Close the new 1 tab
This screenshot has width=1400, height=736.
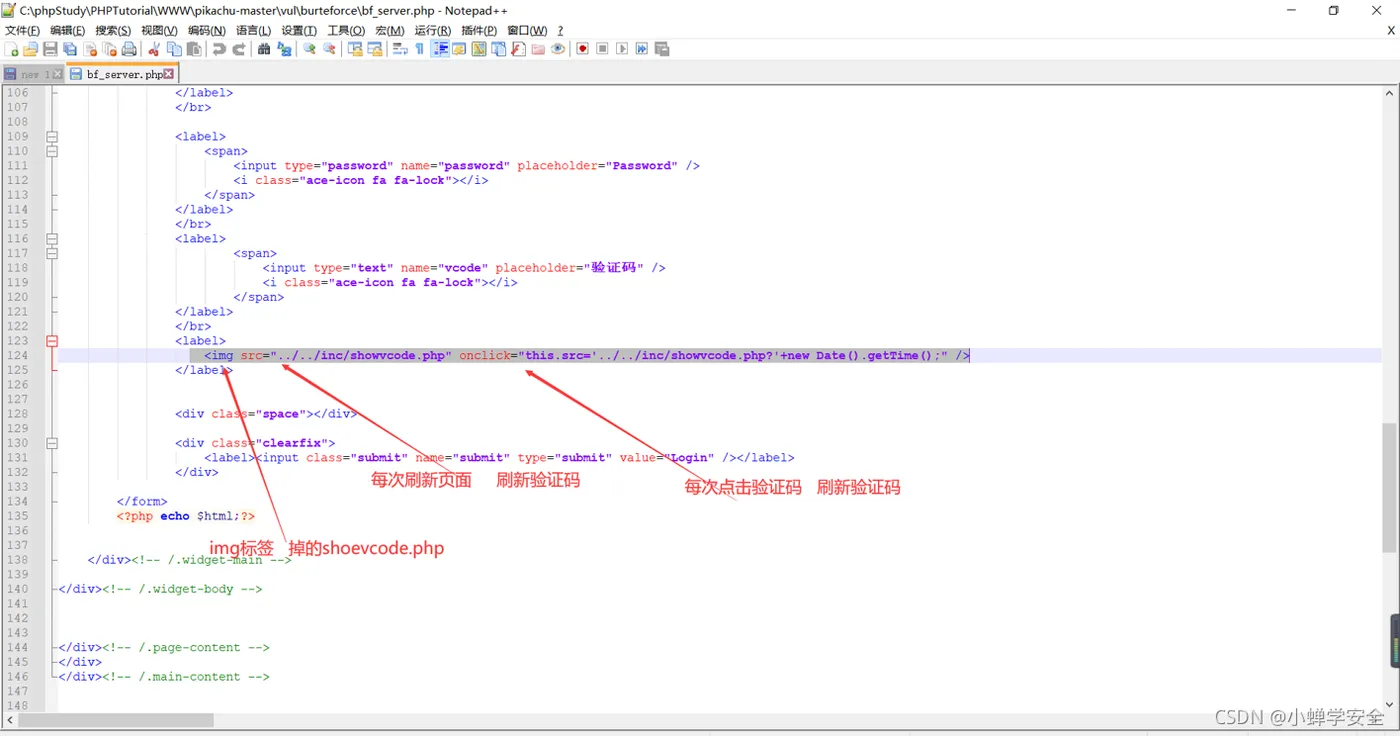(57, 74)
